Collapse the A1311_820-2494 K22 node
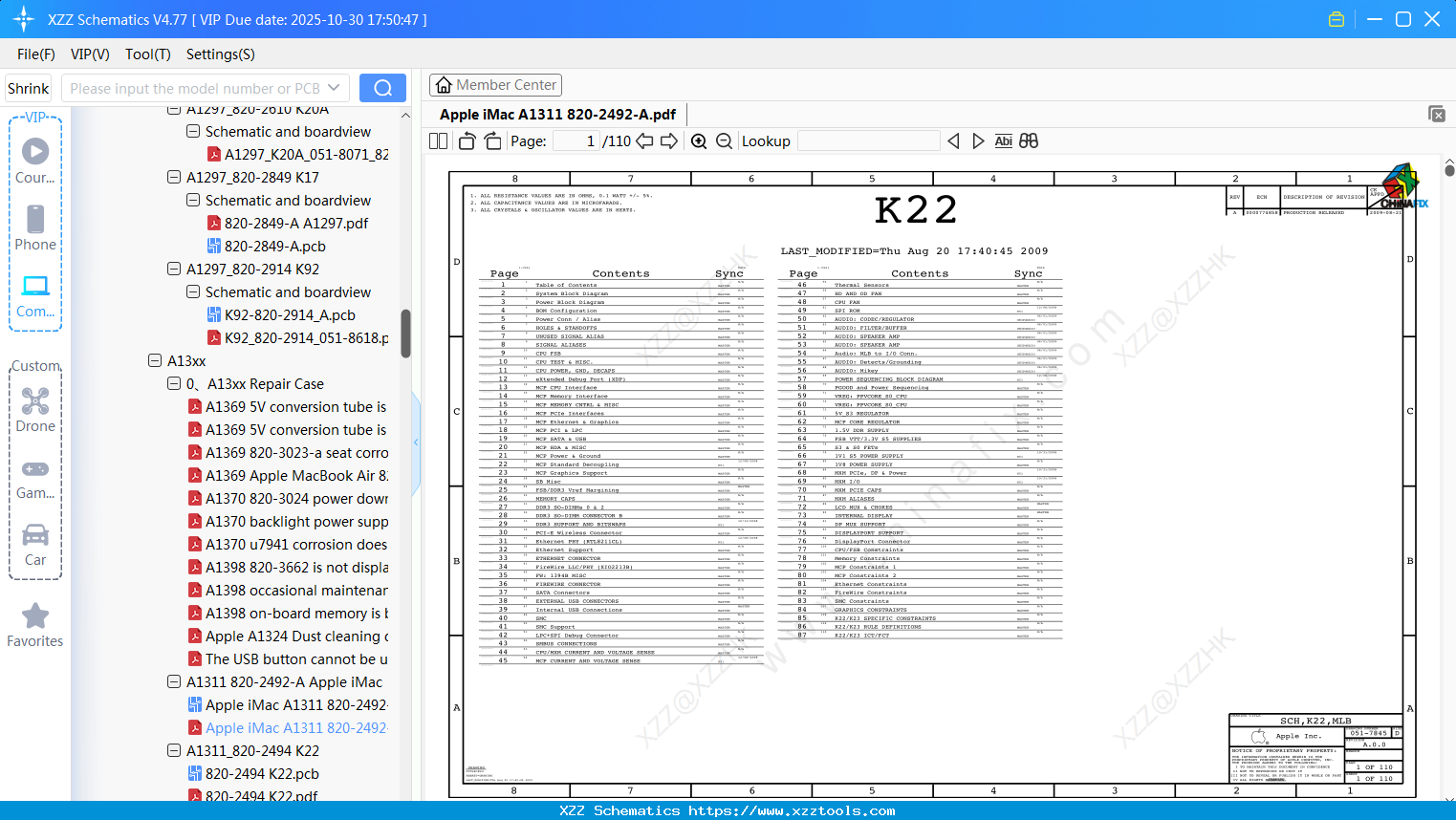This screenshot has height=820, width=1456. tap(174, 750)
